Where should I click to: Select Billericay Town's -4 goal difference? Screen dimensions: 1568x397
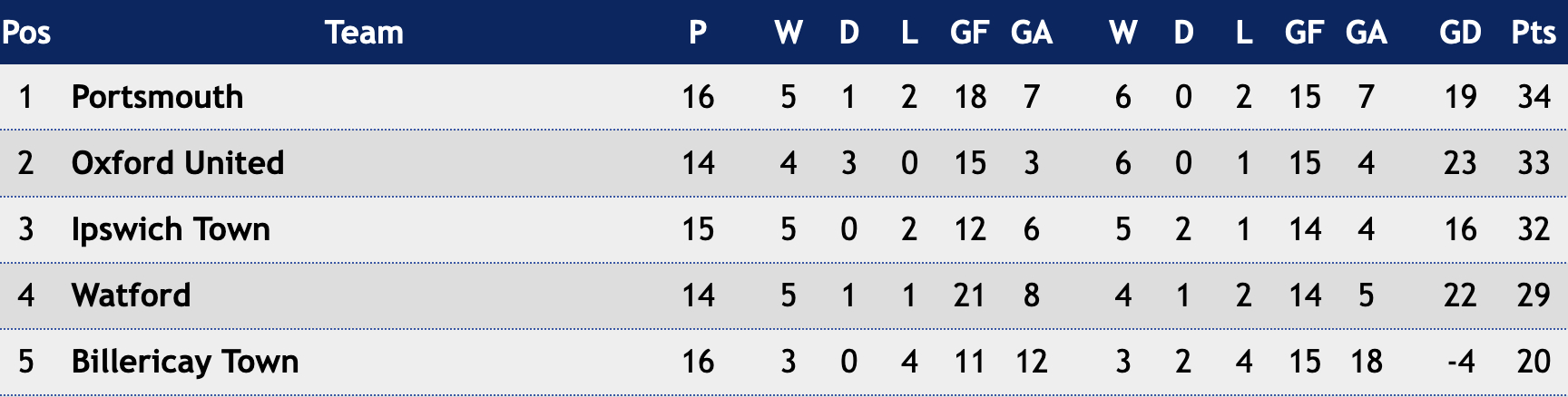tap(1460, 362)
